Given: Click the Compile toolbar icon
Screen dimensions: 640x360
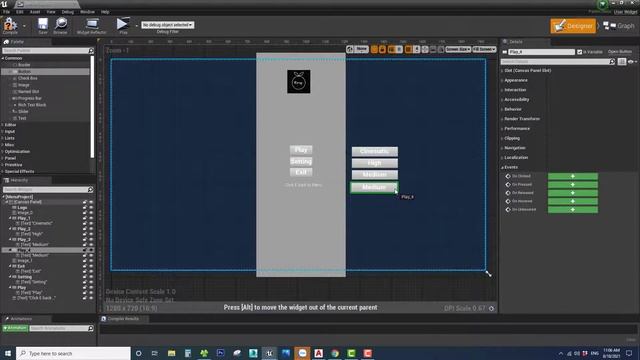Looking at the screenshot, I should click(x=10, y=25).
